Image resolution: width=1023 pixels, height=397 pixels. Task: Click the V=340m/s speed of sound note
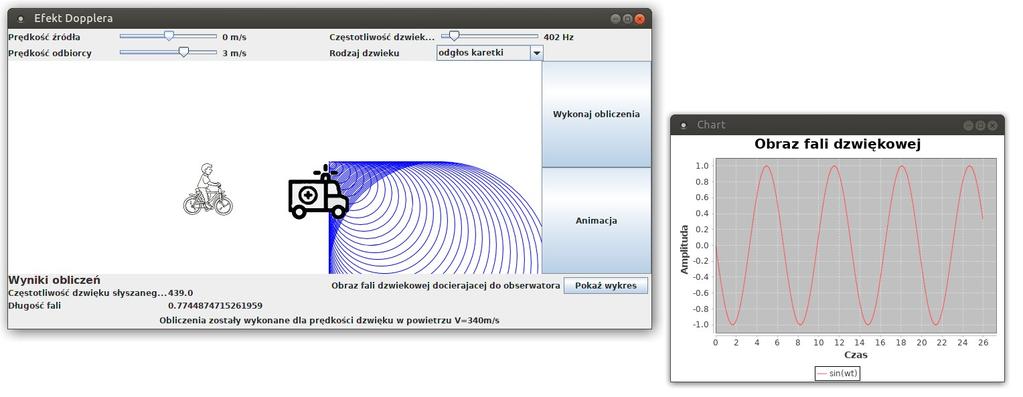point(329,320)
